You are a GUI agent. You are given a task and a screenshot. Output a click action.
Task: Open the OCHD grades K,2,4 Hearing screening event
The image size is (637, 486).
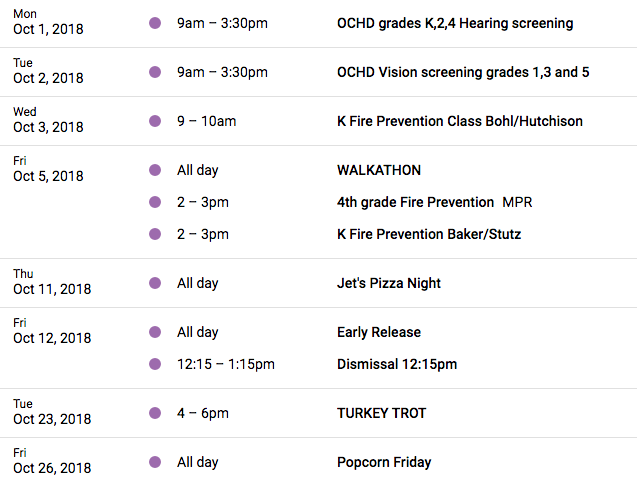(455, 24)
